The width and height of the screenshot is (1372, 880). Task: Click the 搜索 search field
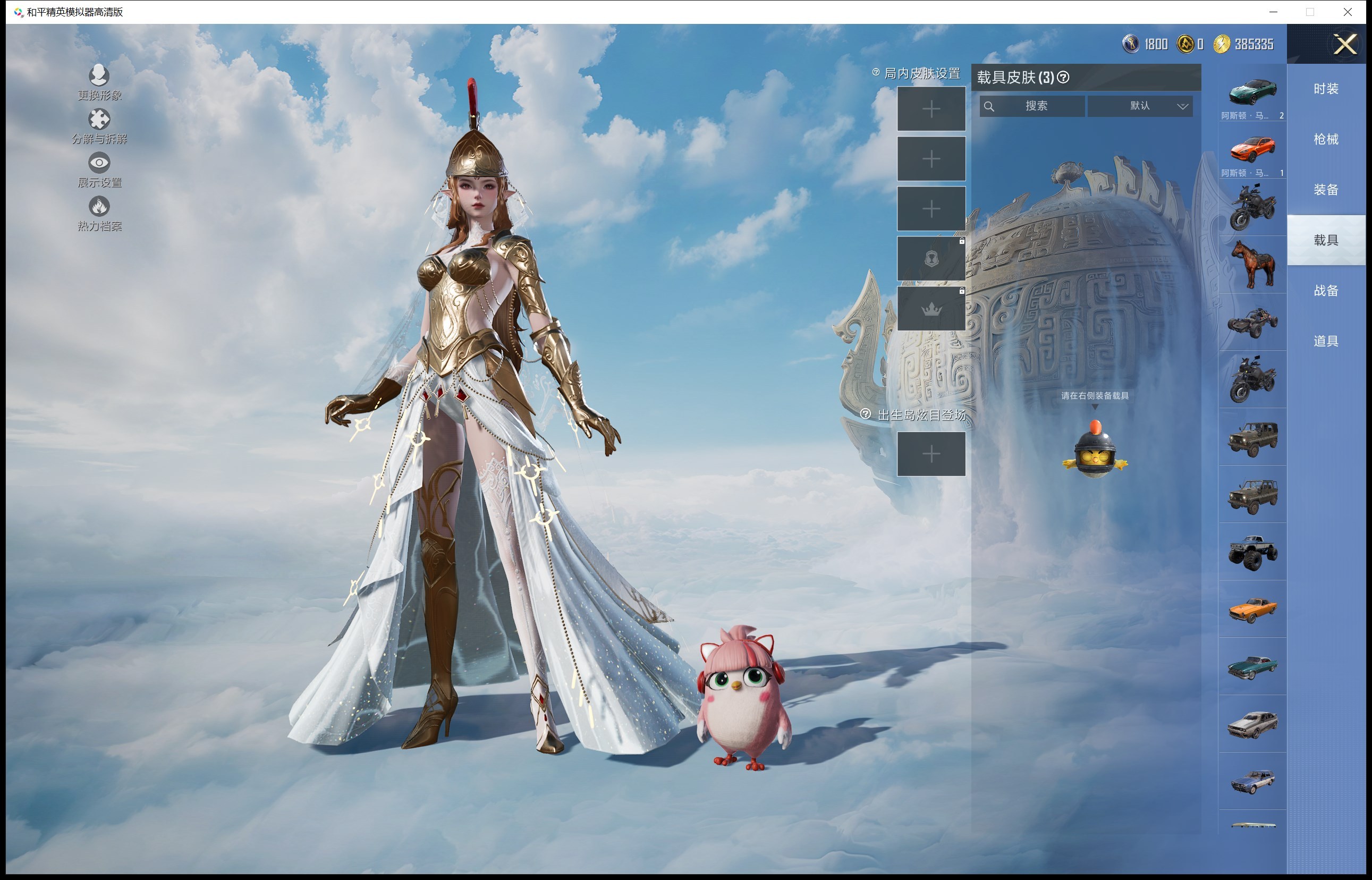pos(1031,106)
